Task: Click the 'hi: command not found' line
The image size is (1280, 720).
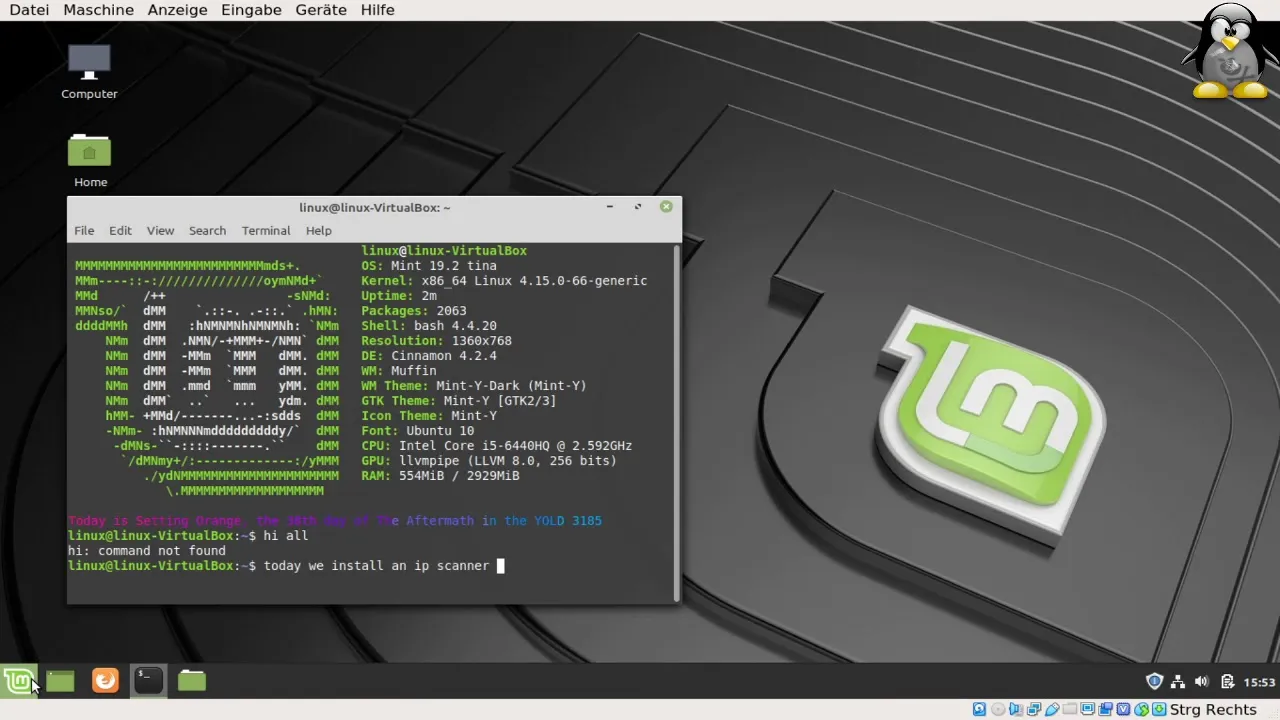Action: pos(147,551)
